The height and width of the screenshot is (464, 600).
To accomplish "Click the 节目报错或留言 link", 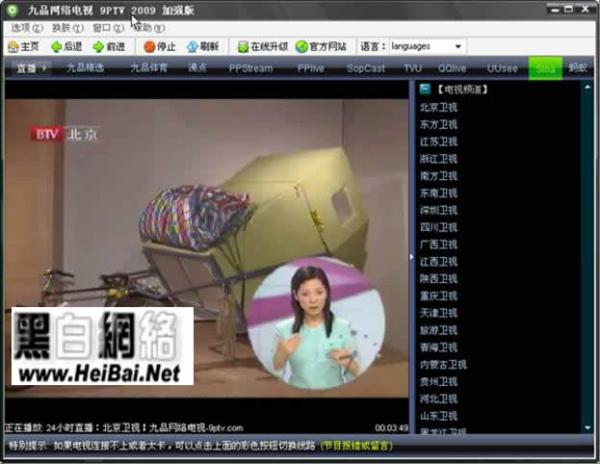I will pos(357,446).
